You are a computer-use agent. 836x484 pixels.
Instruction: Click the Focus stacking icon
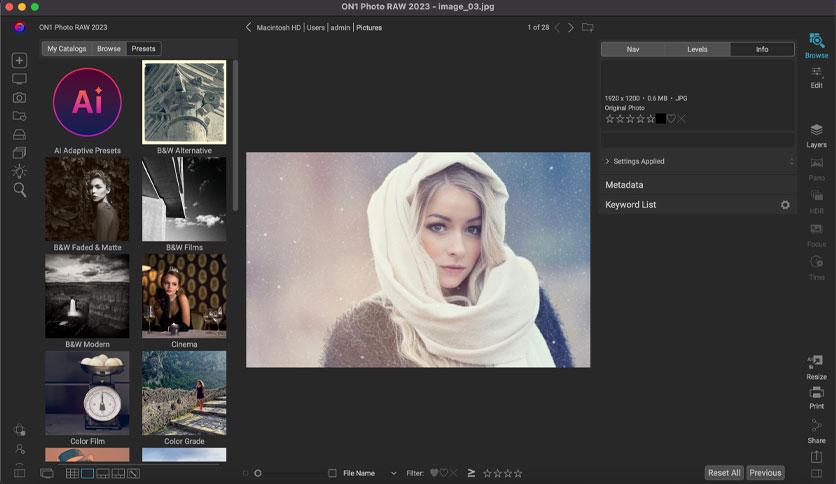tap(816, 229)
